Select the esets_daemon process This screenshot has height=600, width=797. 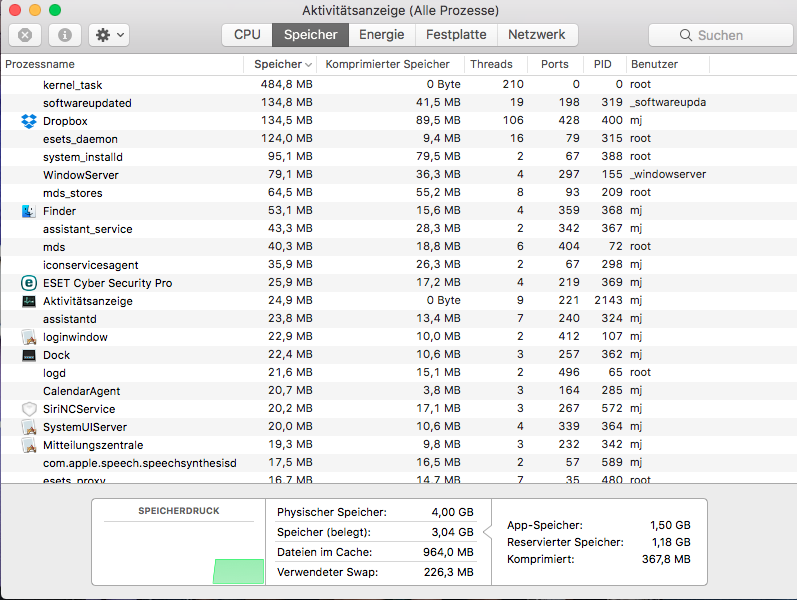398,139
